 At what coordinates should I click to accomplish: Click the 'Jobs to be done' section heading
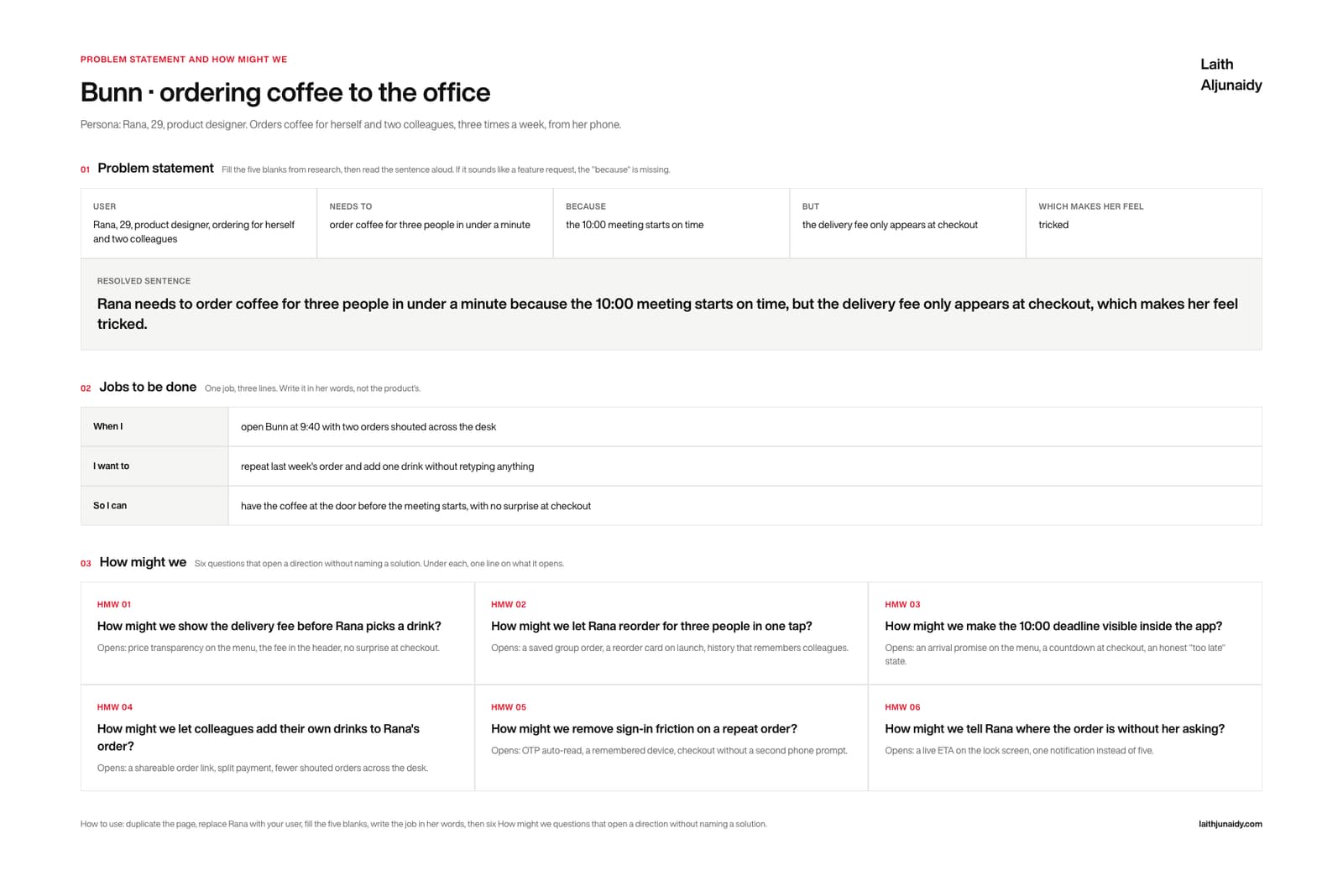tap(148, 387)
